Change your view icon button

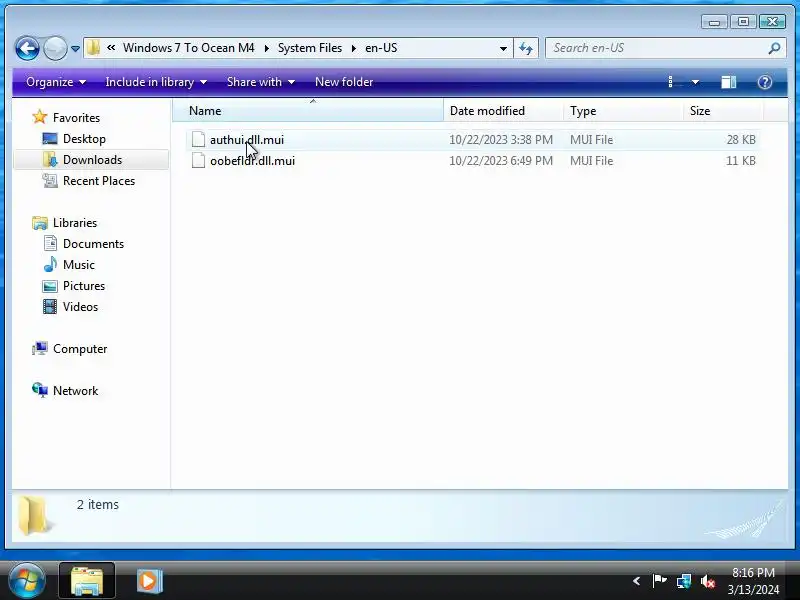point(673,82)
